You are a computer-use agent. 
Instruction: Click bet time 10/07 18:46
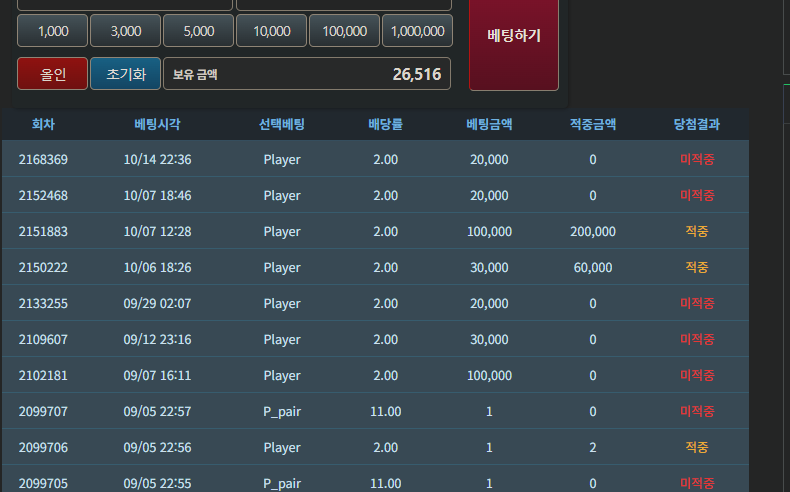(157, 195)
